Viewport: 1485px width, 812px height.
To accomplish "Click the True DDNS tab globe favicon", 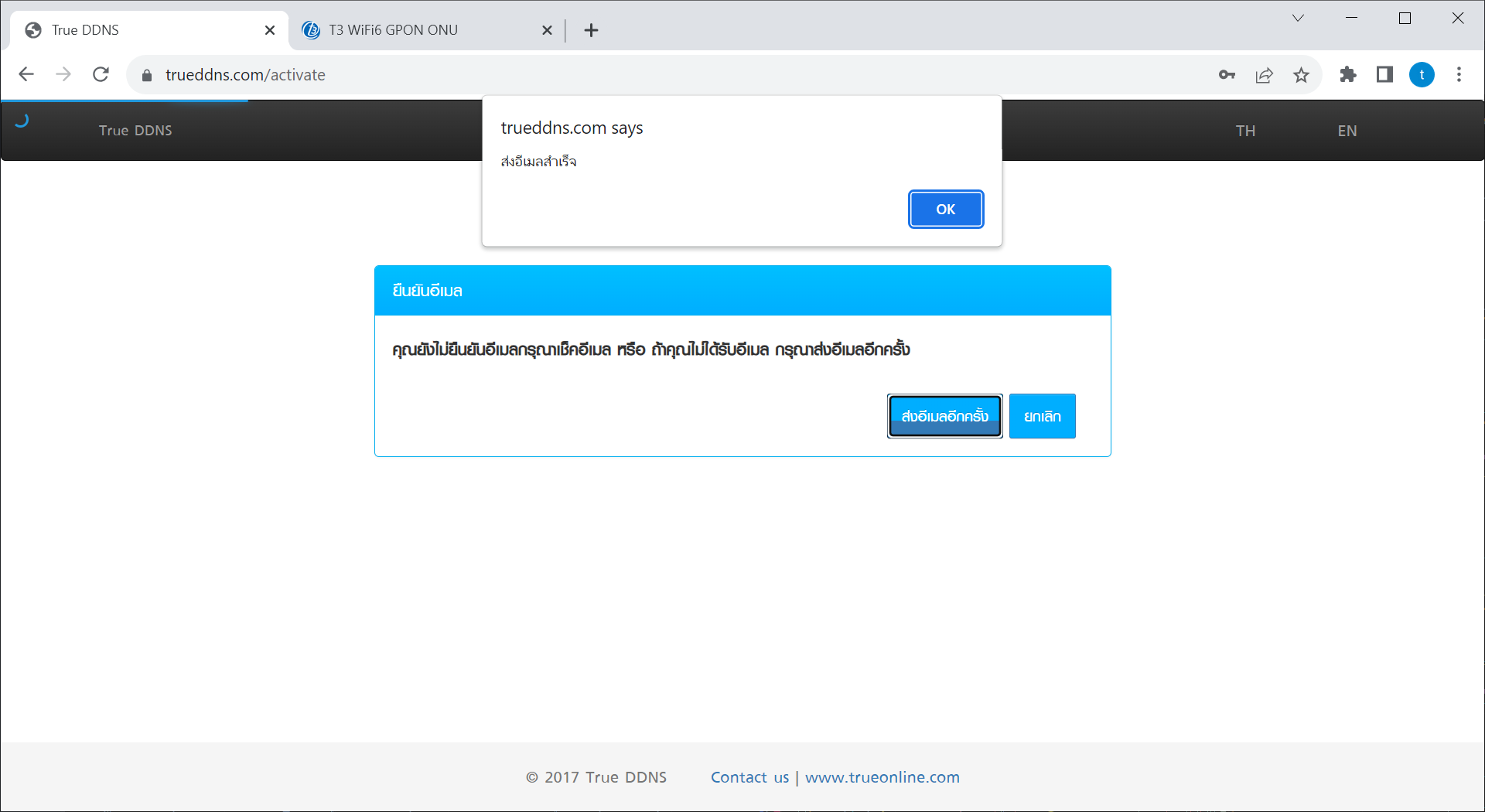I will tap(33, 30).
